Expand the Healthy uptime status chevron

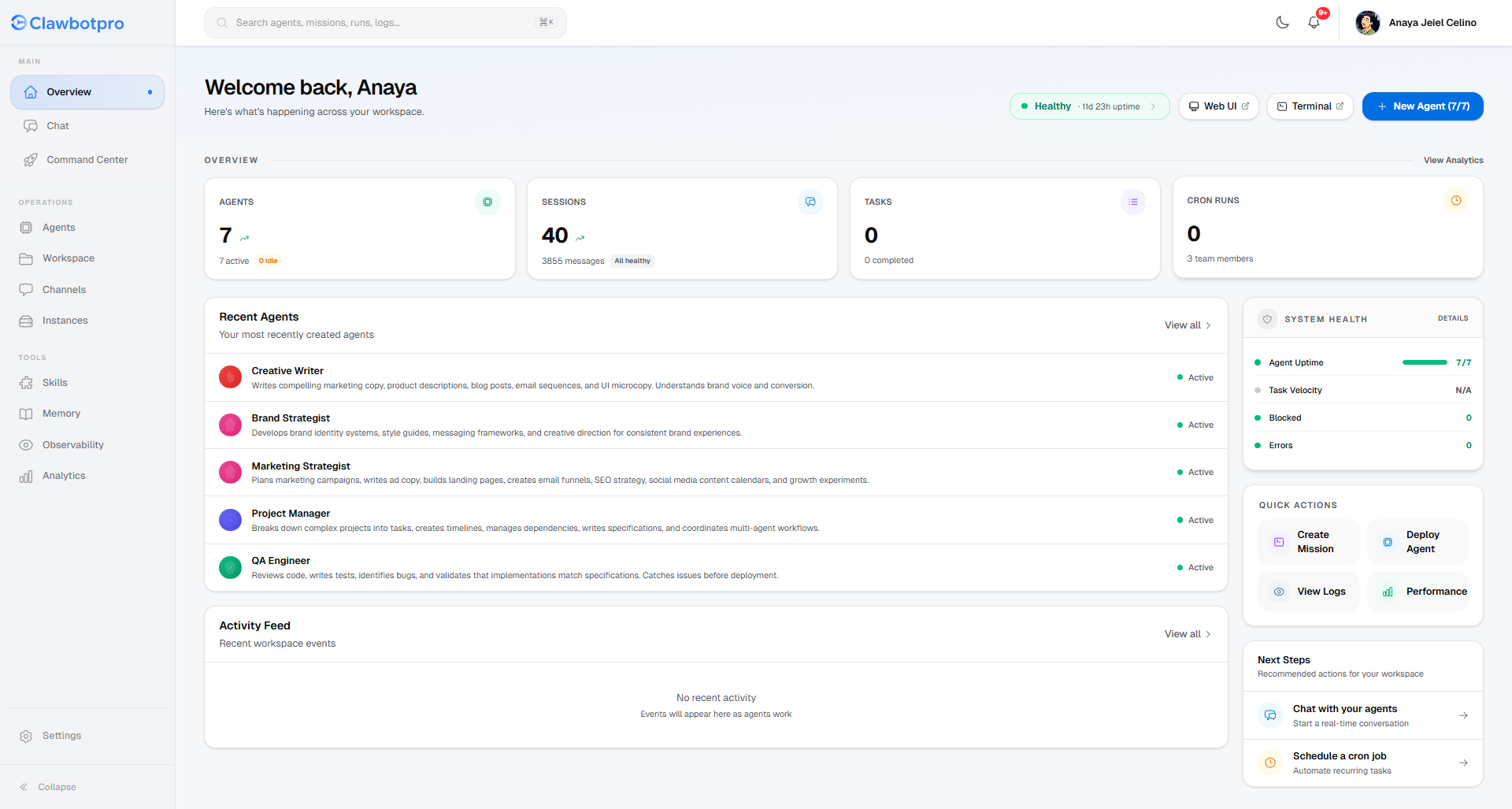[x=1153, y=106]
